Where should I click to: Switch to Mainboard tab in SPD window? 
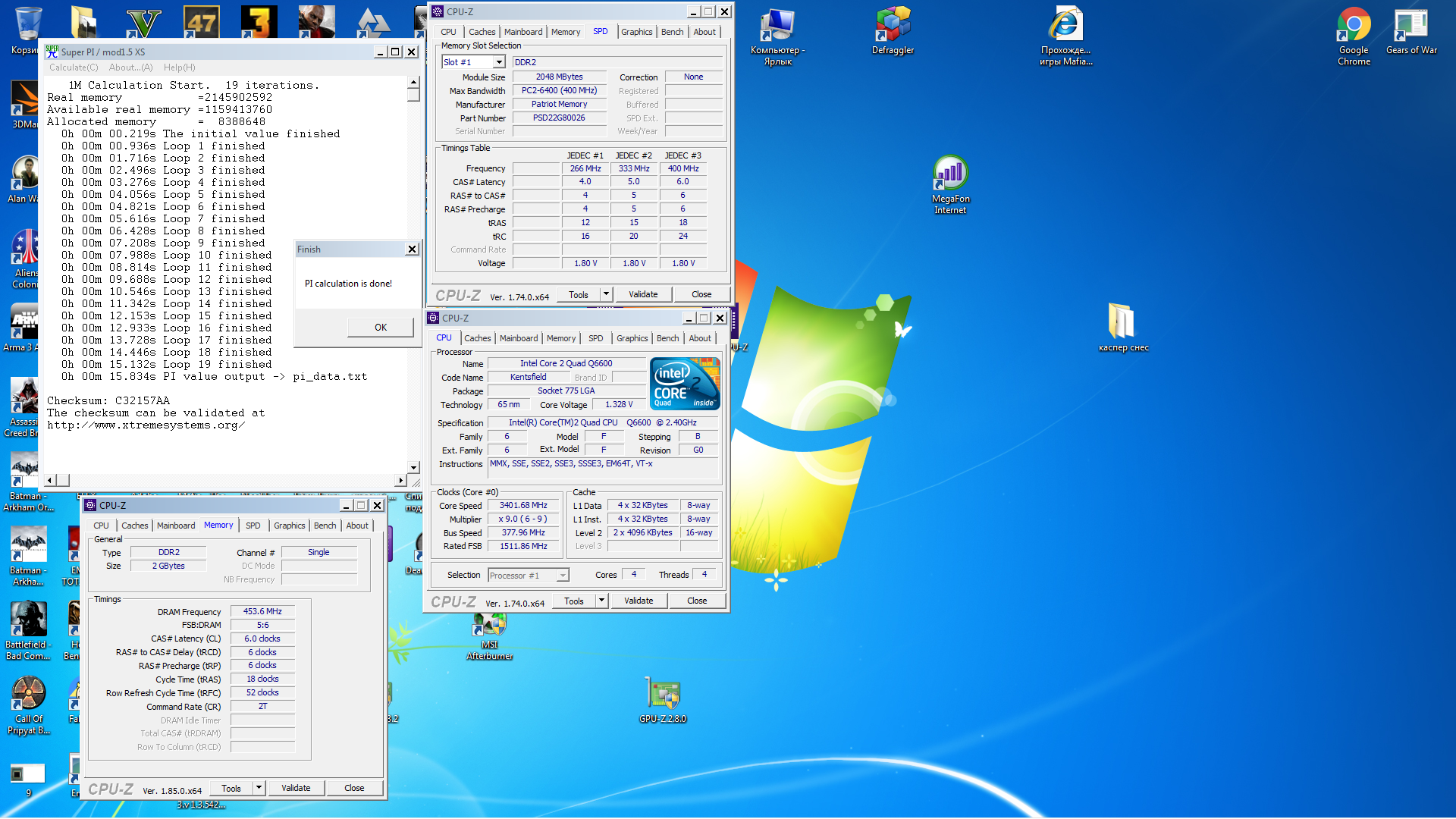coord(523,32)
